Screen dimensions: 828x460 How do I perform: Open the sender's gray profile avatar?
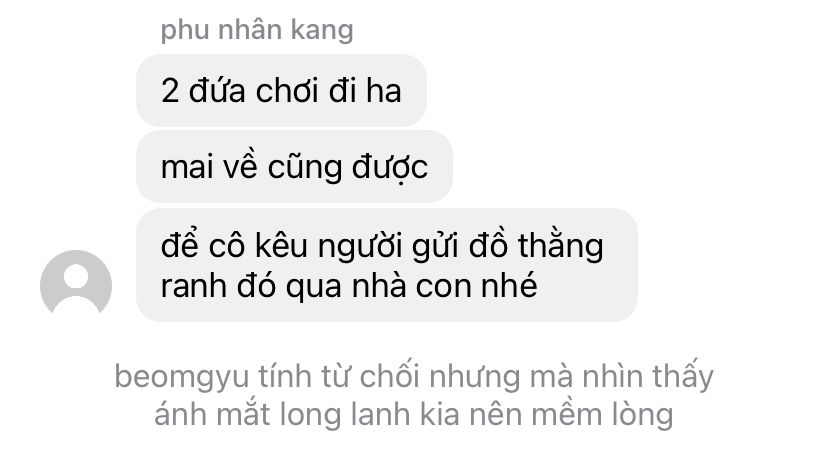pyautogui.click(x=76, y=283)
